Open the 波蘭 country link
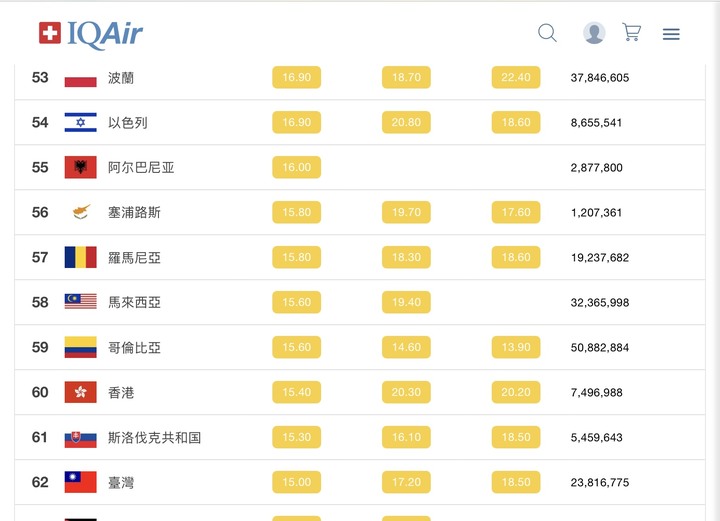Image resolution: width=720 pixels, height=521 pixels. pyautogui.click(x=121, y=78)
